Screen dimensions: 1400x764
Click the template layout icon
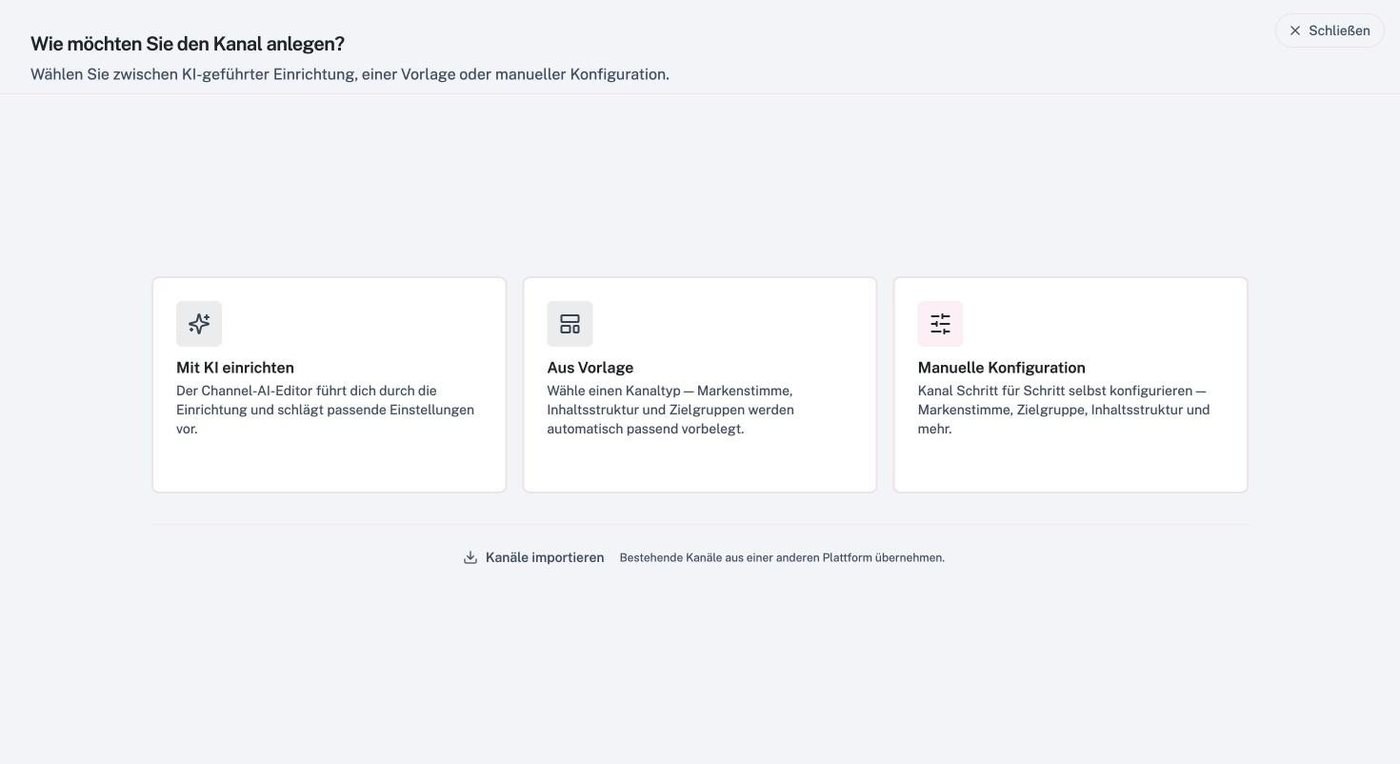(570, 324)
